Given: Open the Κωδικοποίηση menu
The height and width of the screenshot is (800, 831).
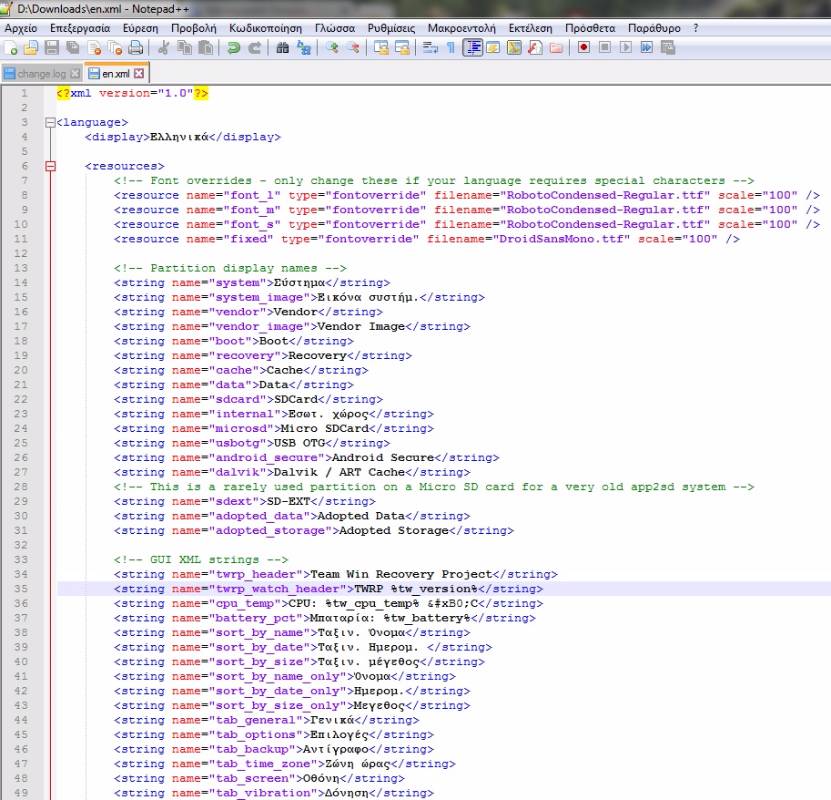Looking at the screenshot, I should point(264,28).
